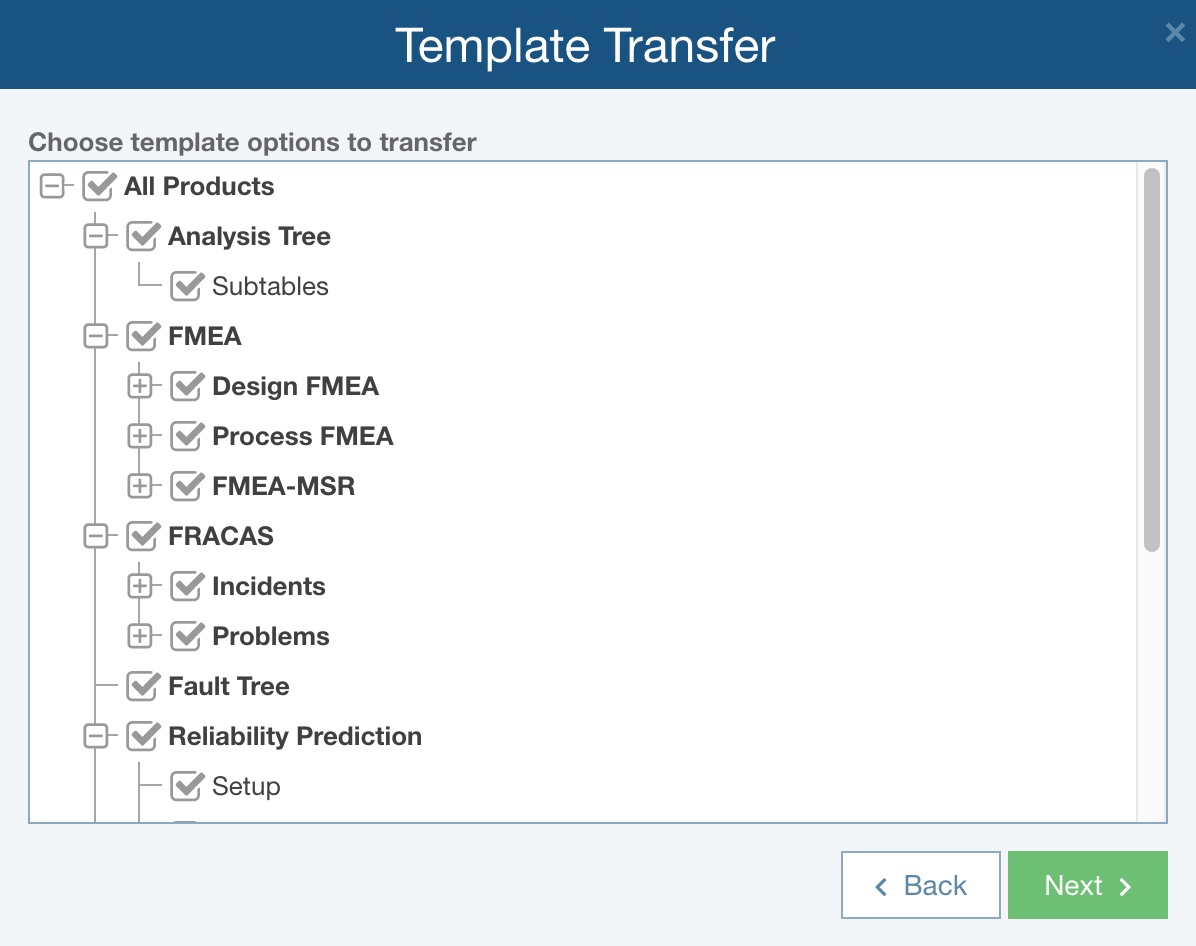Close the Template Transfer dialog
Screen dimensions: 1196x946
coord(1175,33)
